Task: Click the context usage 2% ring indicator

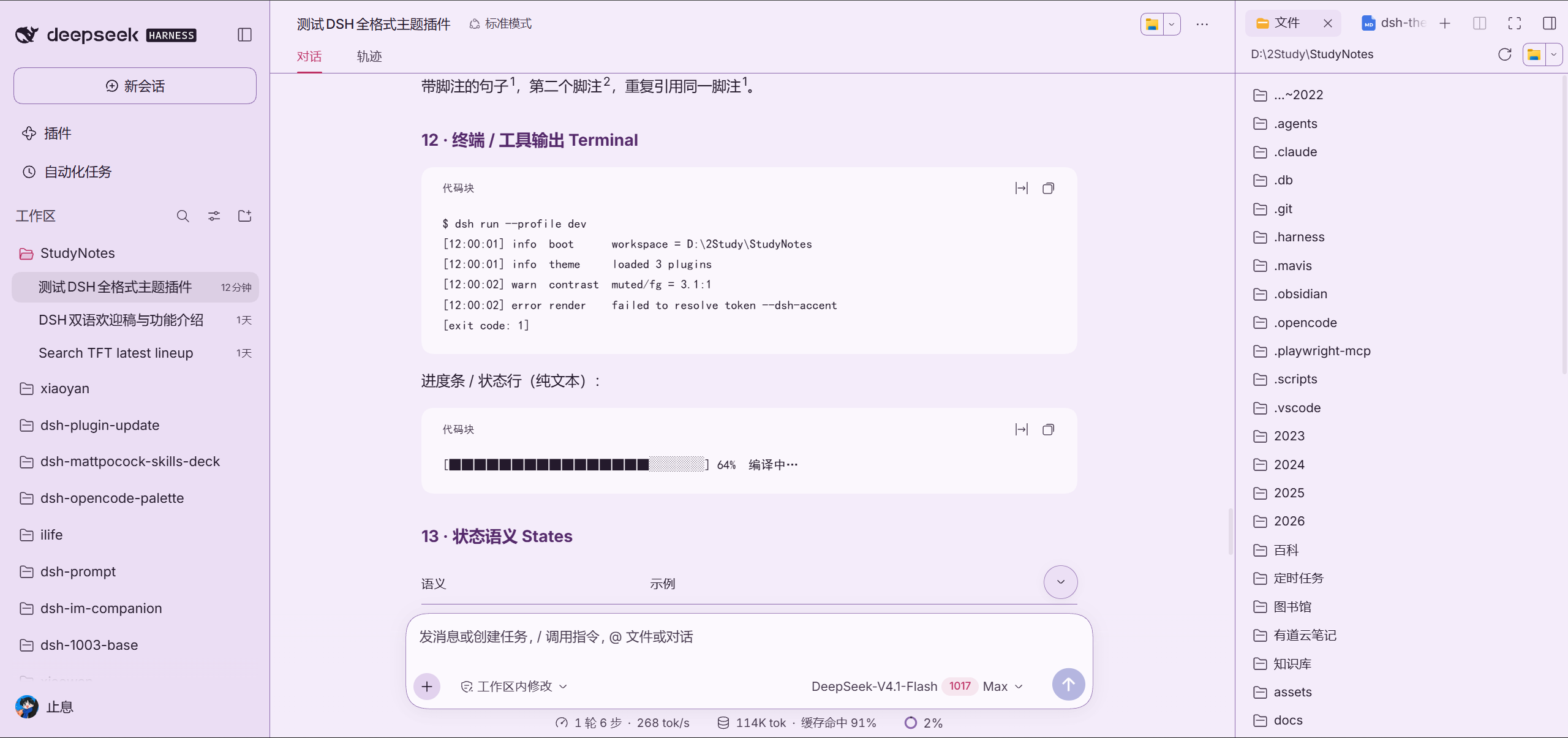Action: [x=923, y=723]
